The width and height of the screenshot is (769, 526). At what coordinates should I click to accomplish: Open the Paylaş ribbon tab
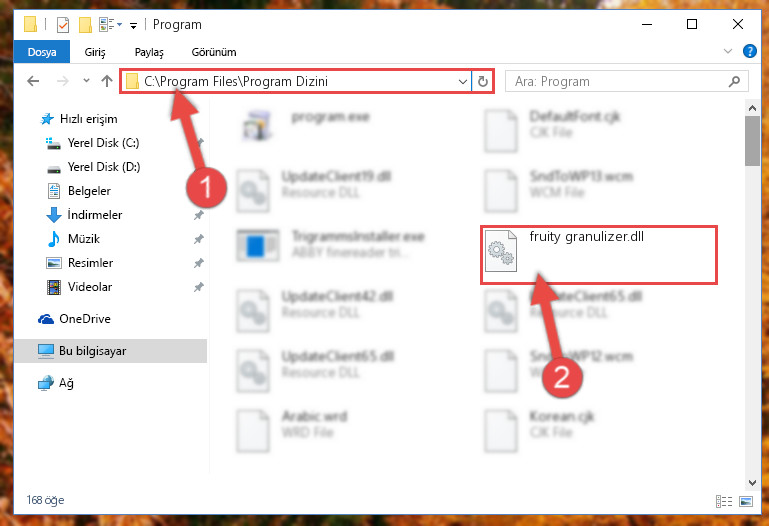[x=149, y=52]
